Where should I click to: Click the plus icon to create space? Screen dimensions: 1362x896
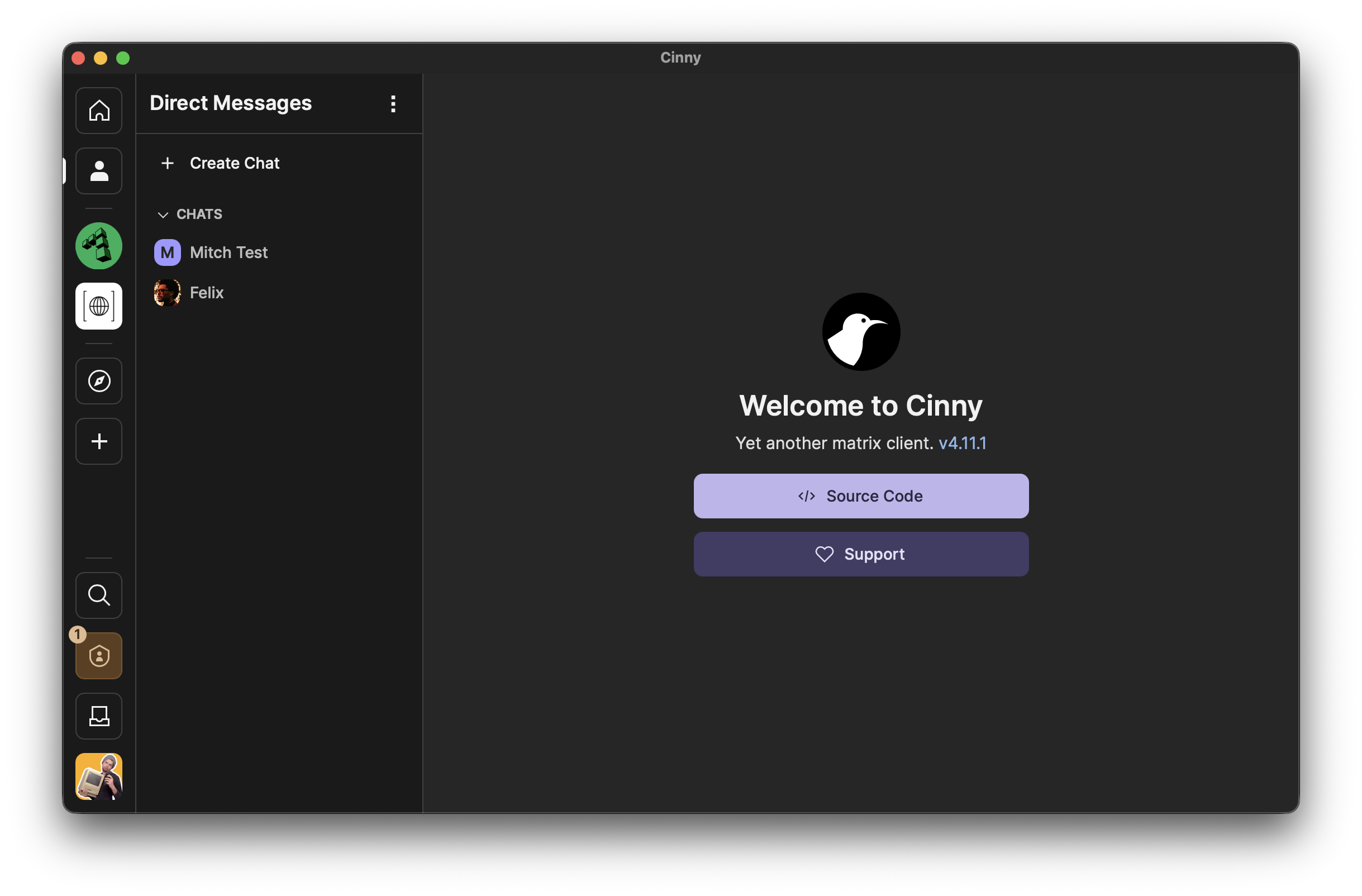[99, 441]
